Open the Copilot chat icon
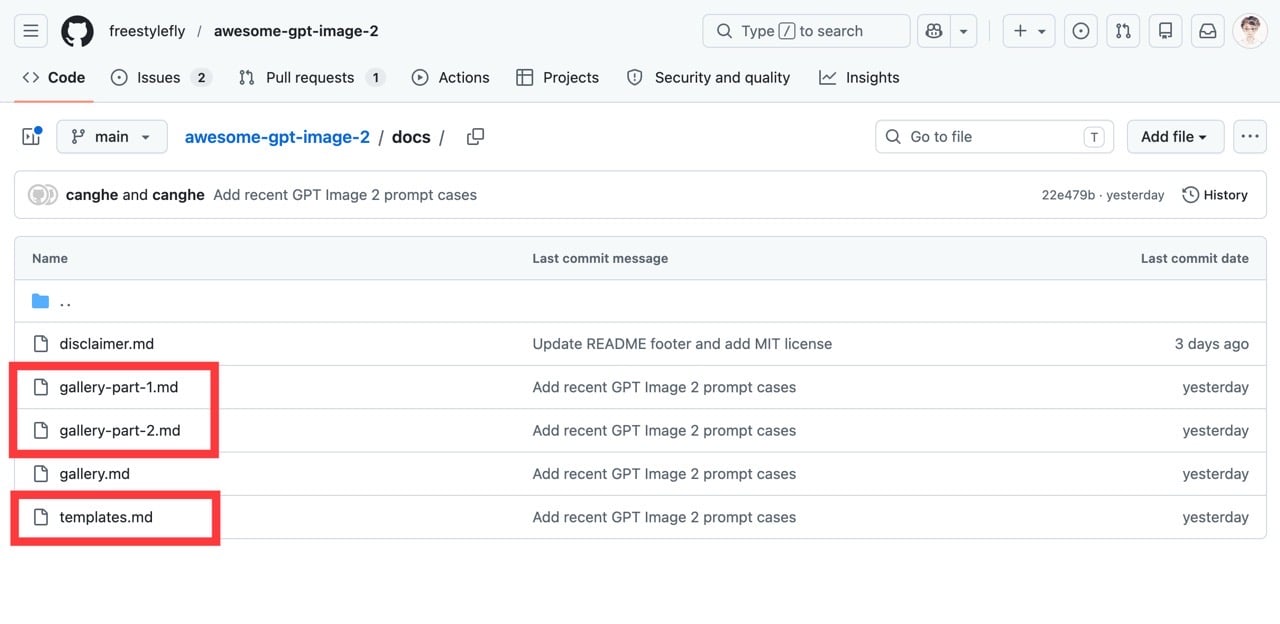This screenshot has width=1280, height=624. pyautogui.click(x=934, y=31)
